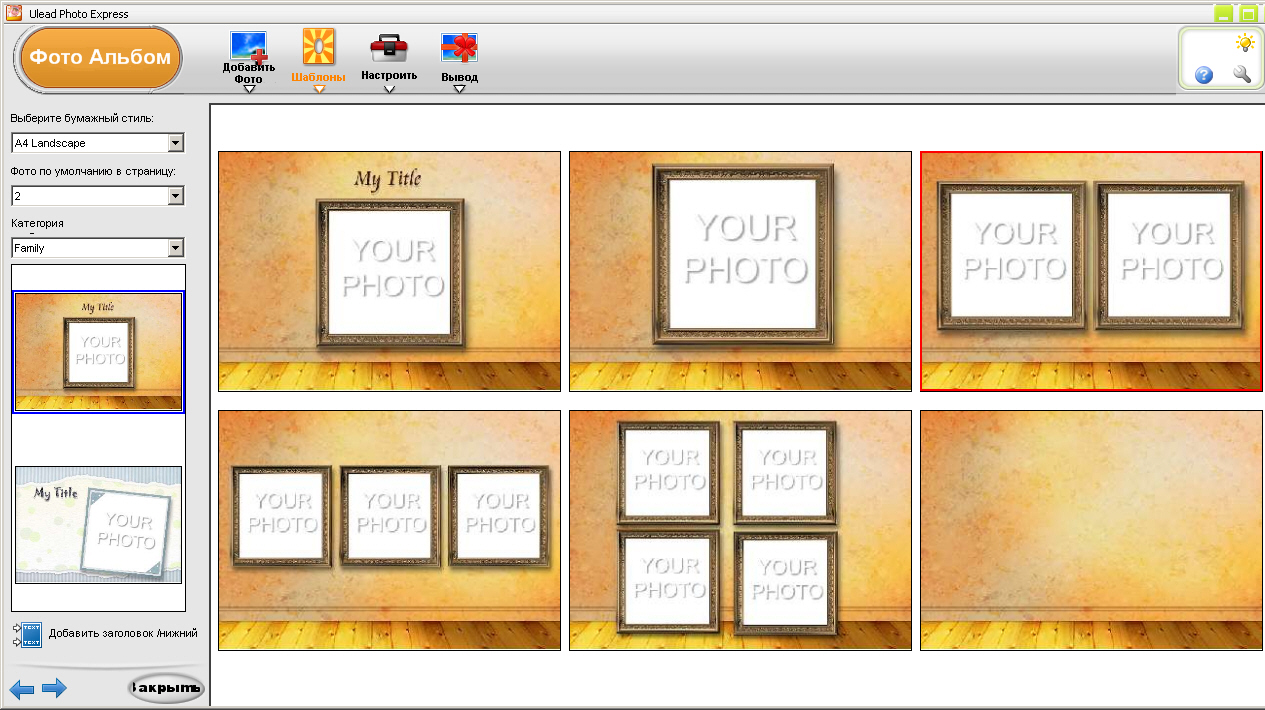Expand arrow below Добавить Фото
Image resolution: width=1265 pixels, height=710 pixels.
[249, 89]
